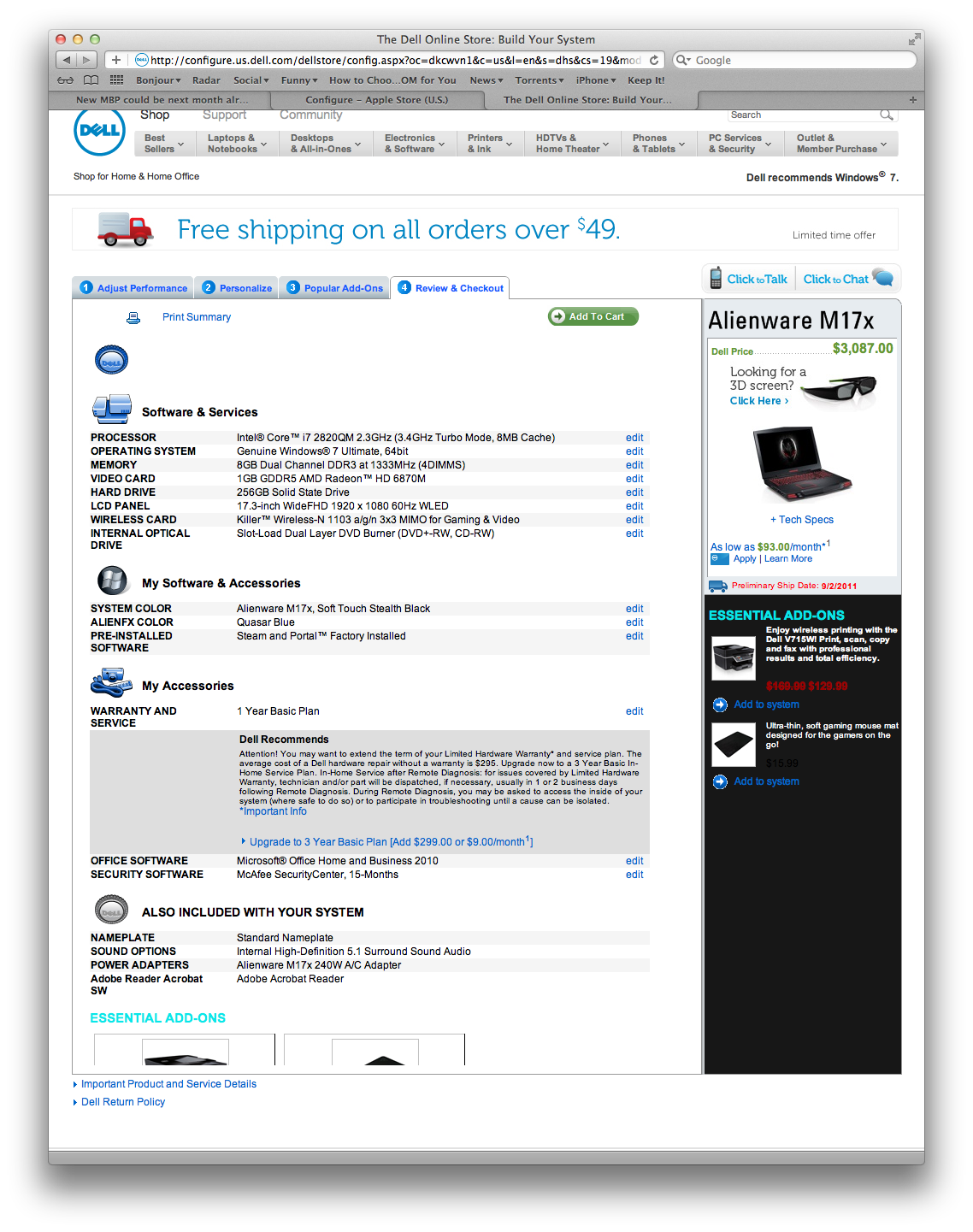Expand the Torrents bookmarks folder

pyautogui.click(x=540, y=80)
